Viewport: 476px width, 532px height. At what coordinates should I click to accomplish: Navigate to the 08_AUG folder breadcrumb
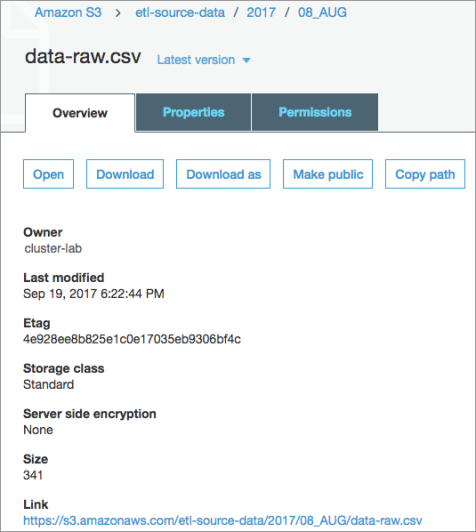tap(322, 13)
